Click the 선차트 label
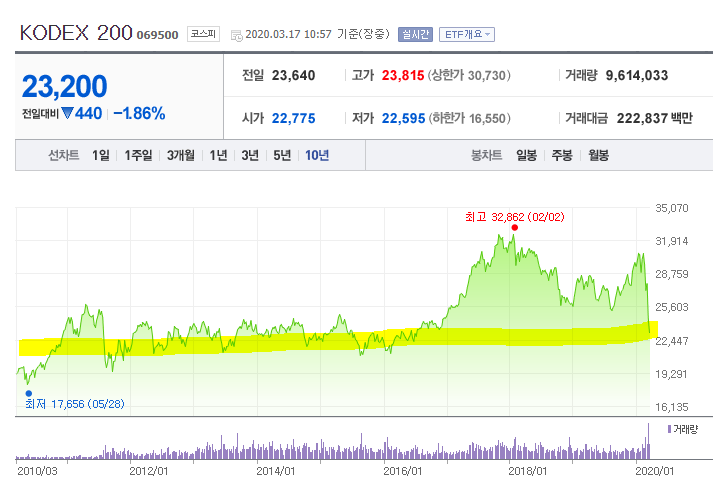 (x=64, y=156)
